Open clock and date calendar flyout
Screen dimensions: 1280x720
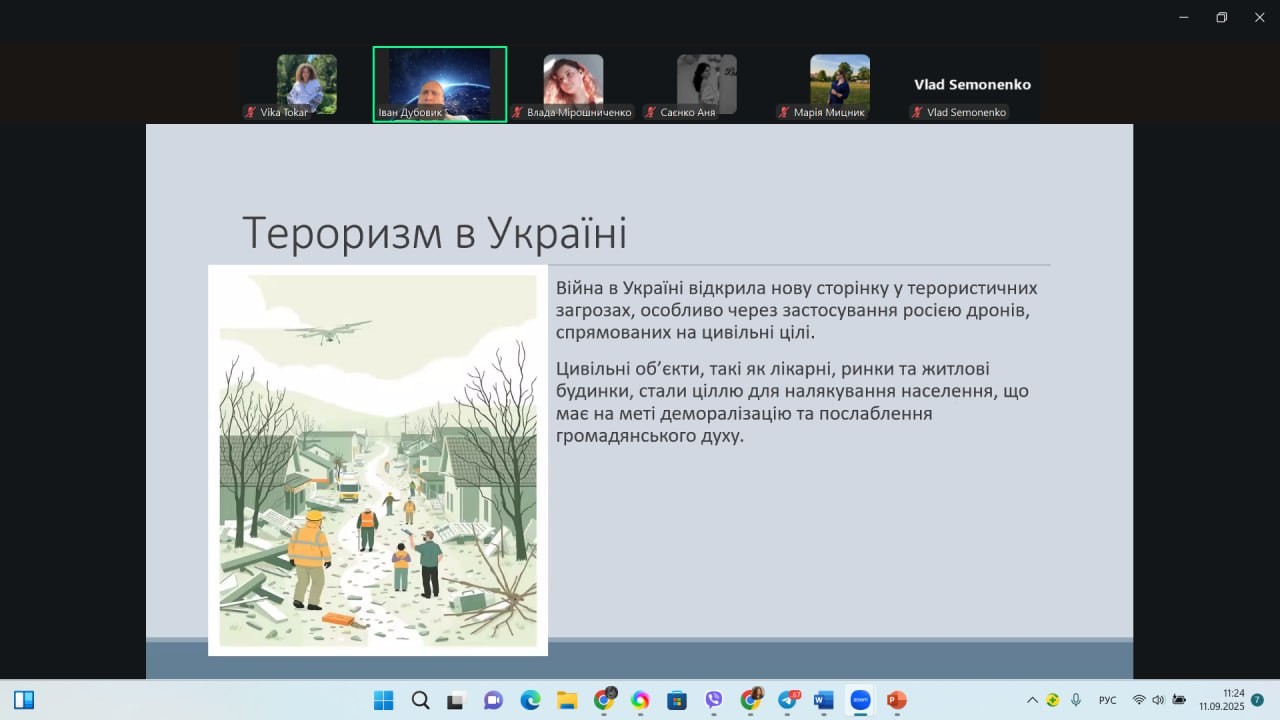tap(1222, 699)
